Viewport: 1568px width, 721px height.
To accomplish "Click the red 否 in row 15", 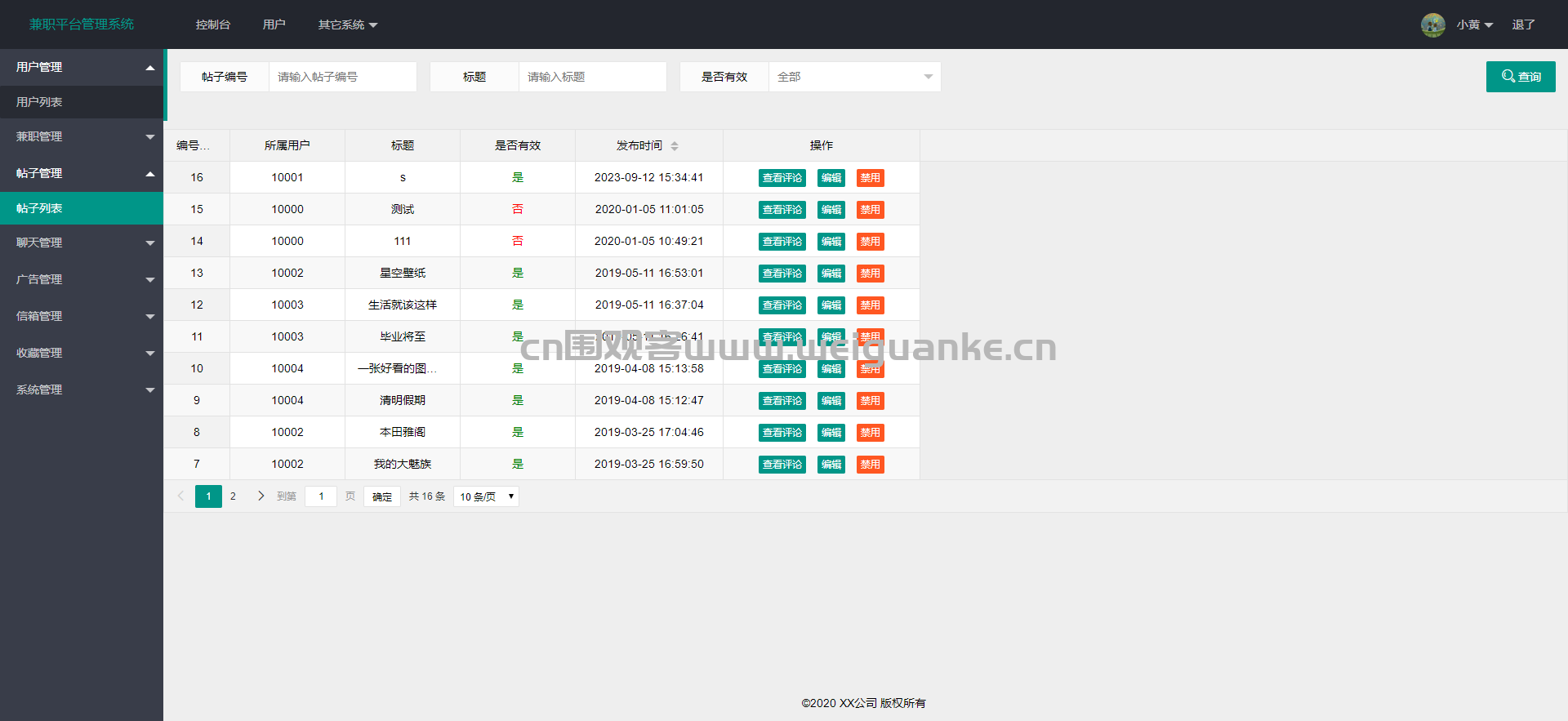I will point(518,210).
